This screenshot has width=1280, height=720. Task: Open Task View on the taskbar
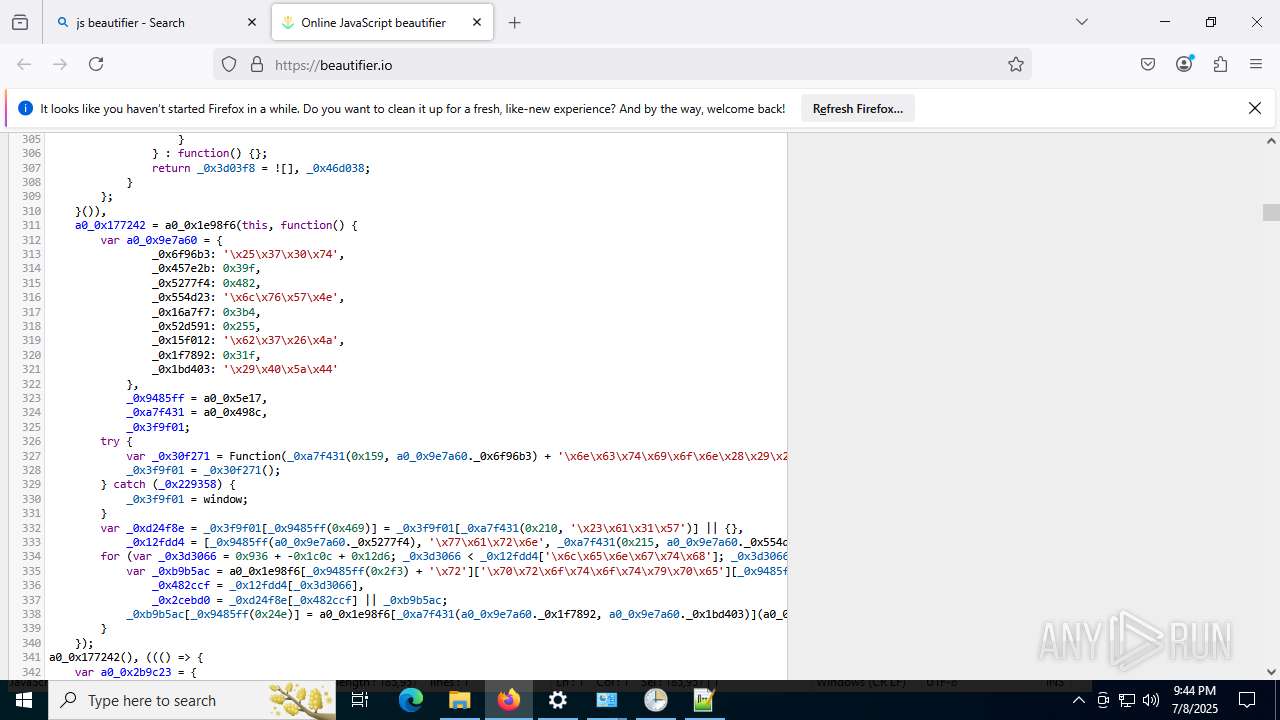[361, 700]
